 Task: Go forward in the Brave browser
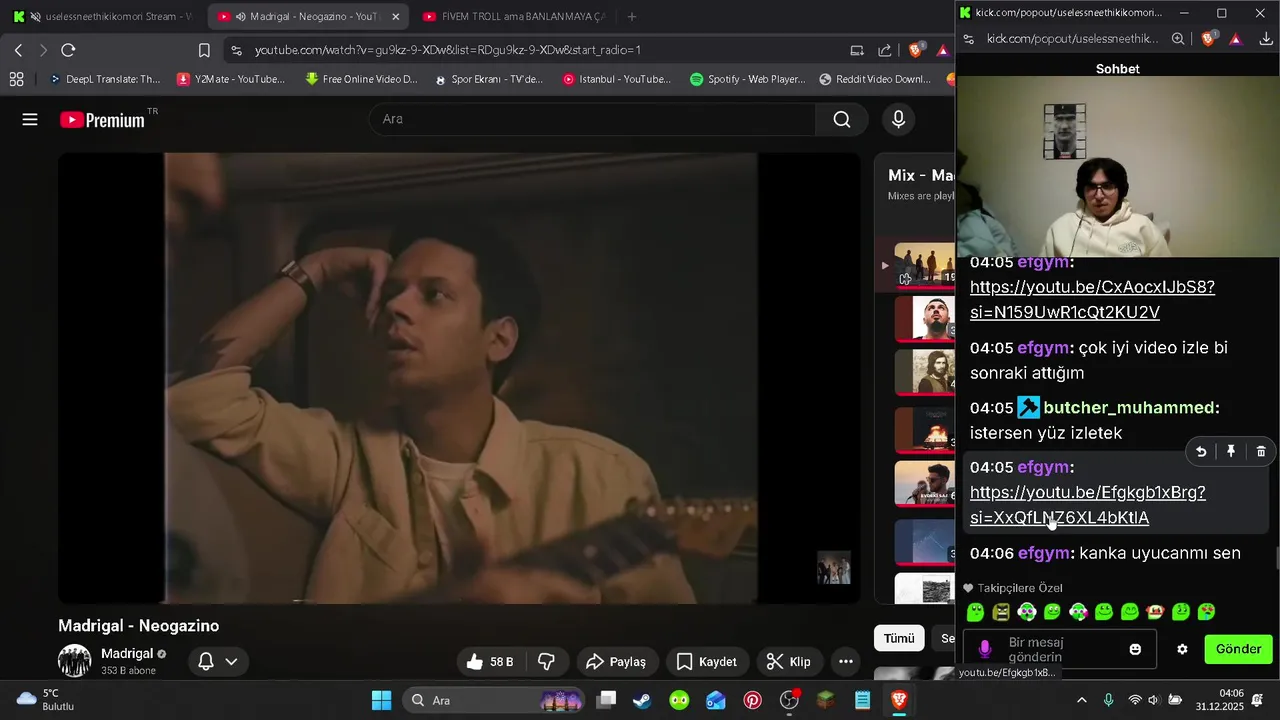[x=42, y=50]
